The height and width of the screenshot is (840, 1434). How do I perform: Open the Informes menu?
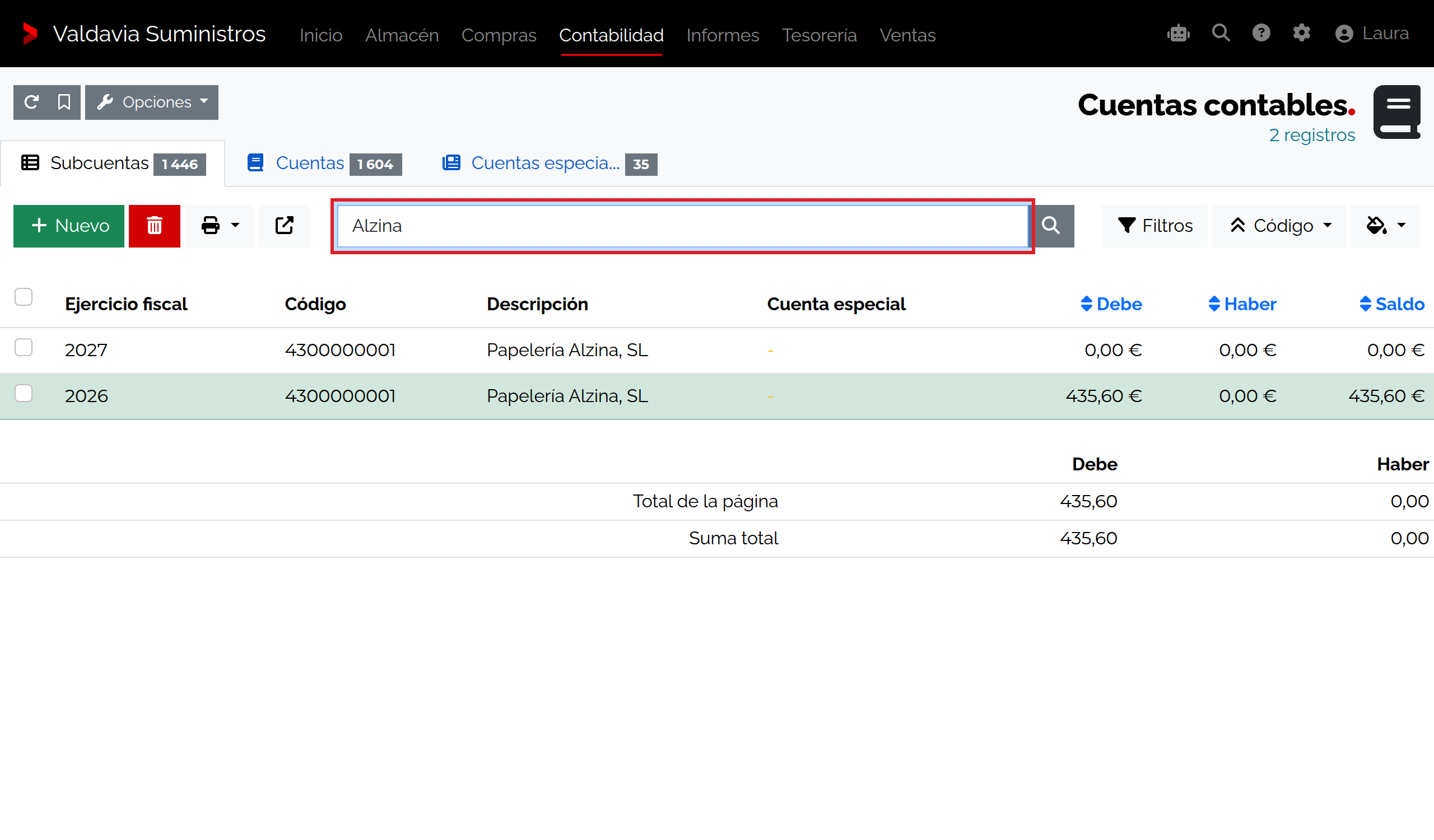click(x=723, y=35)
